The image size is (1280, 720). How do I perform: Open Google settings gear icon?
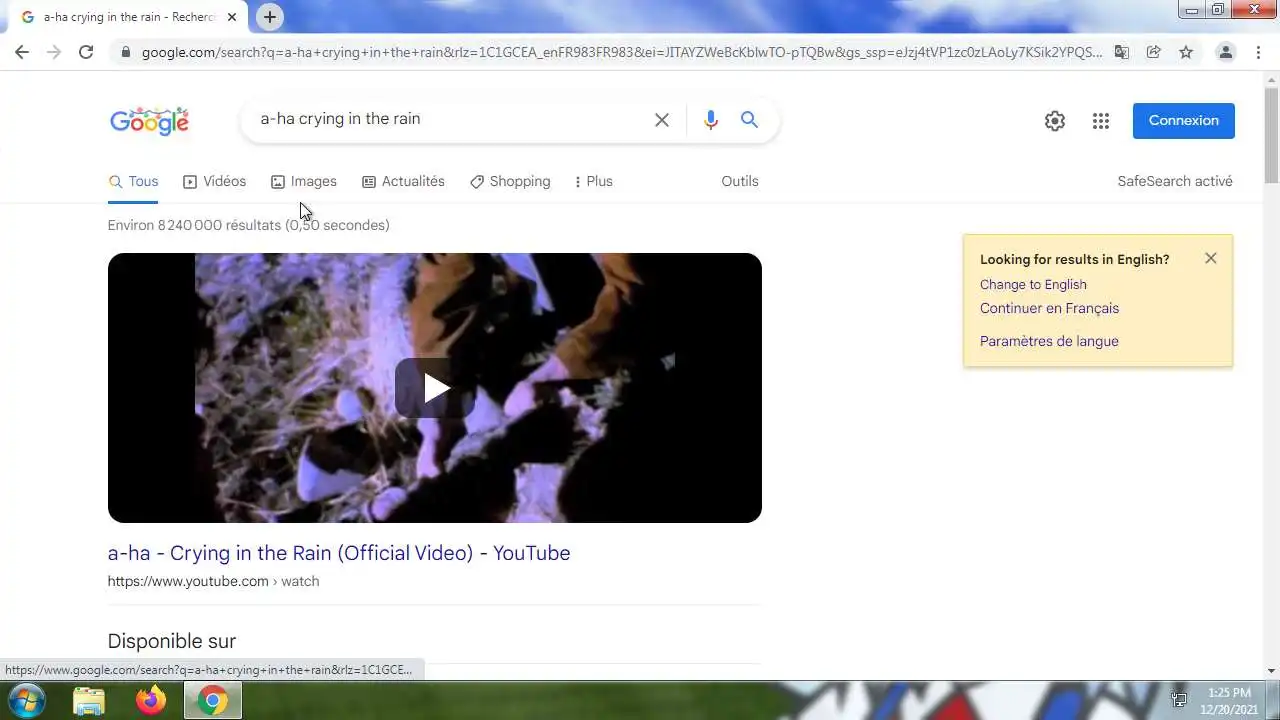1055,121
